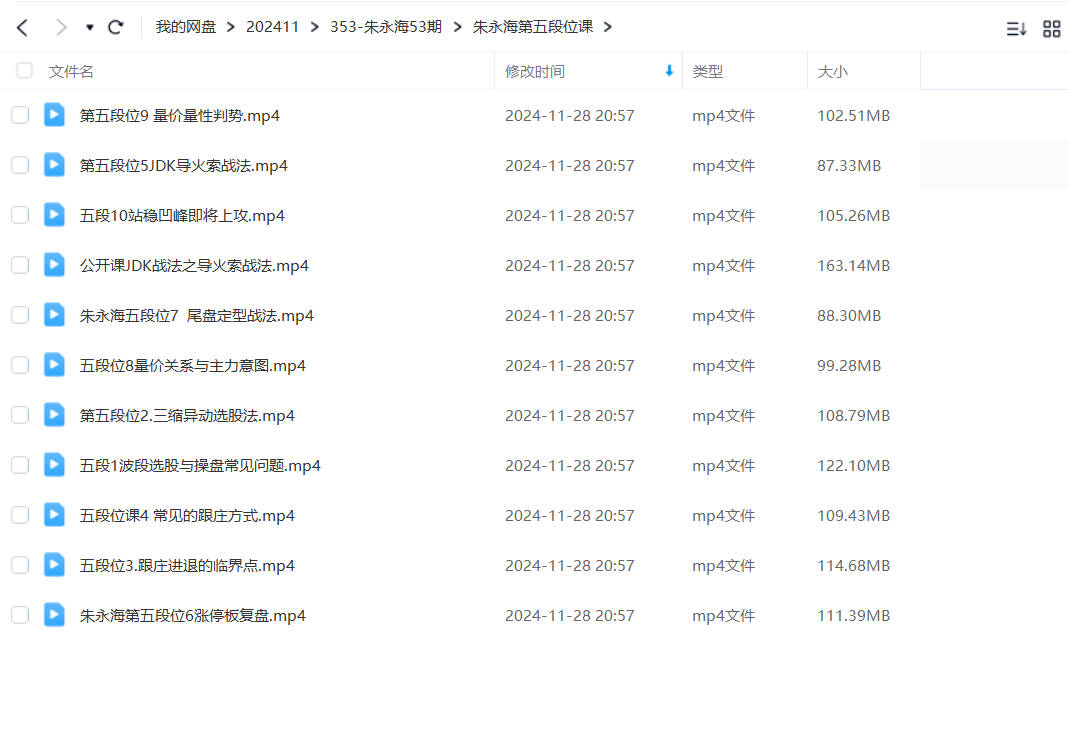Click video icon of 第五段位9 量价量性判势.mp4

tap(55, 115)
